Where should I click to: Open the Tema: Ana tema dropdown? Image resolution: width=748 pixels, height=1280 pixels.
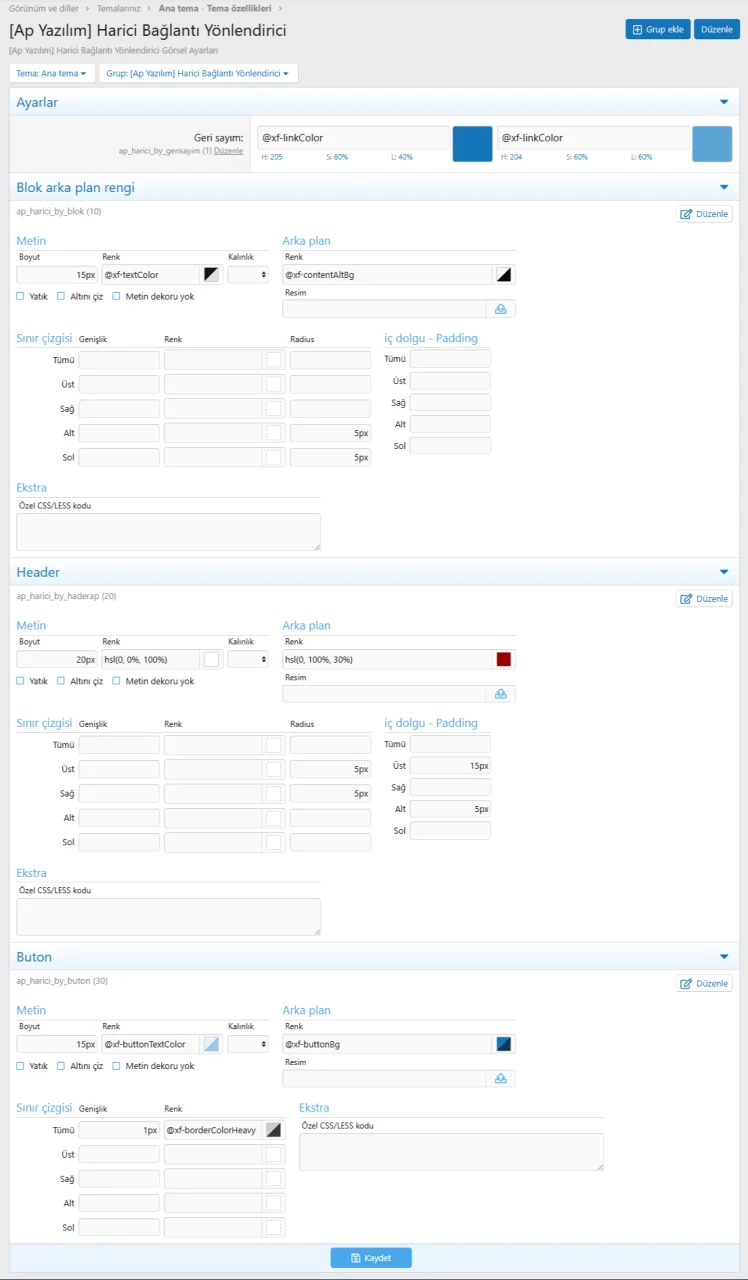click(x=51, y=73)
